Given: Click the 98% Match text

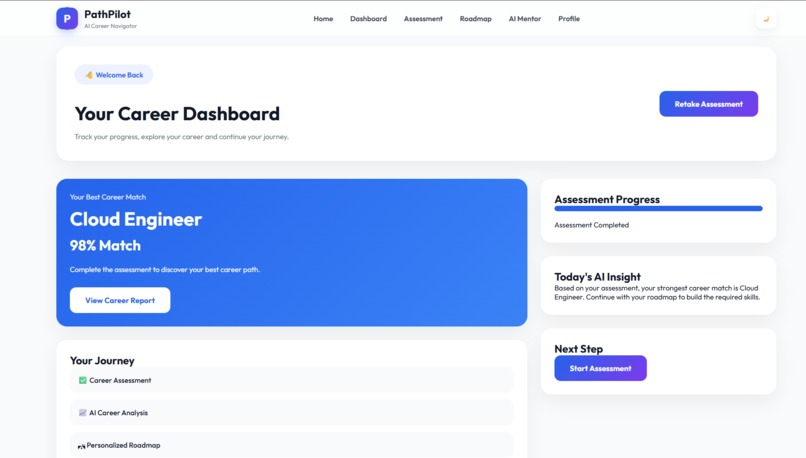Looking at the screenshot, I should (105, 246).
